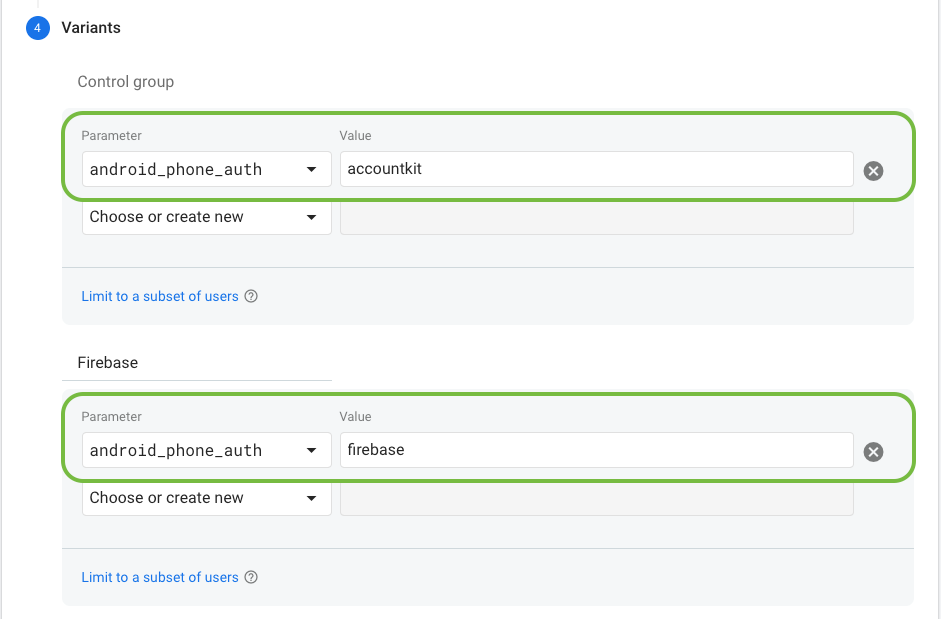Click 'Limit to a subset of users' under Firebase

(x=160, y=577)
